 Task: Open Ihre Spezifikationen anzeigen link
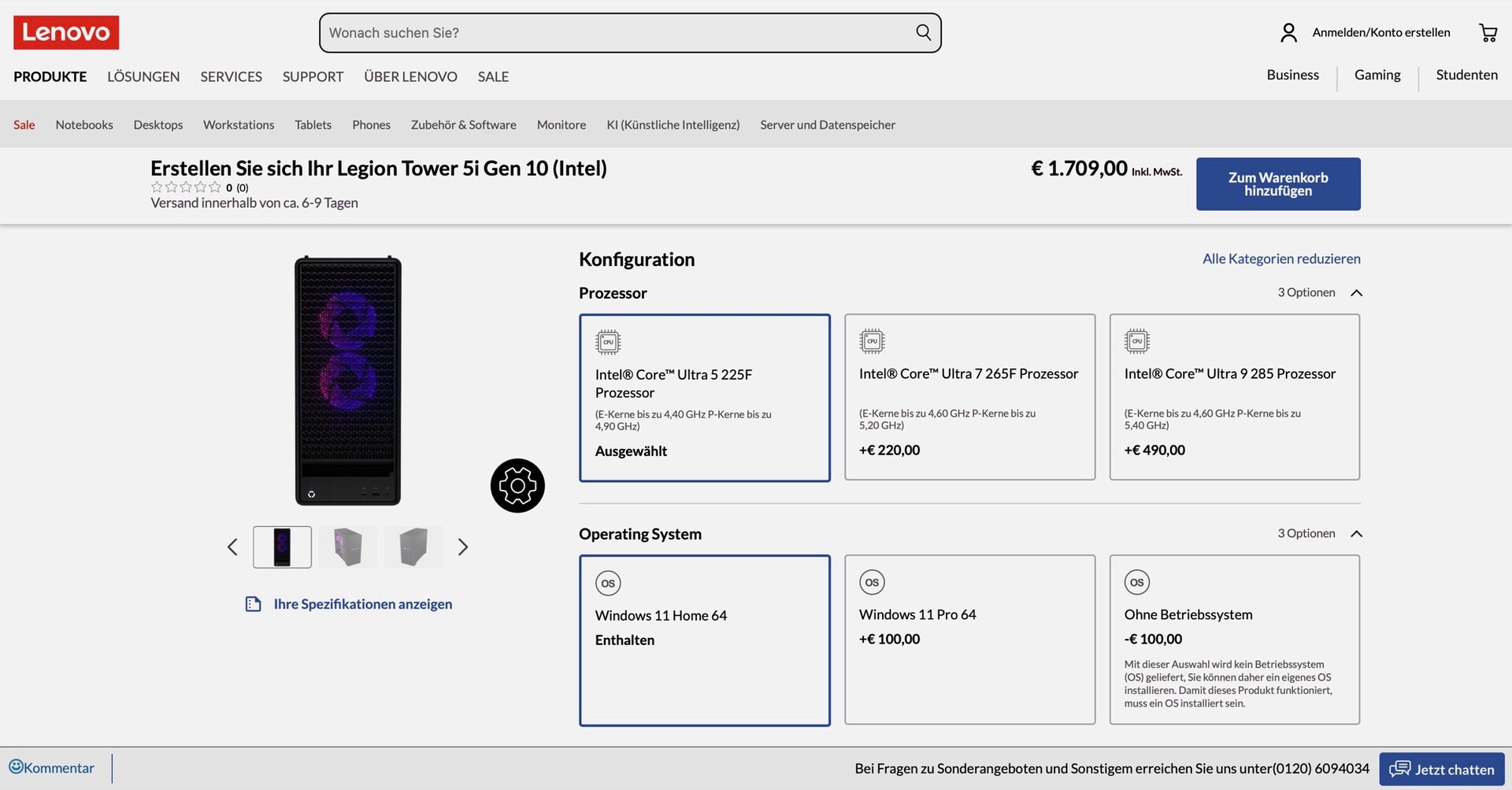click(x=362, y=604)
